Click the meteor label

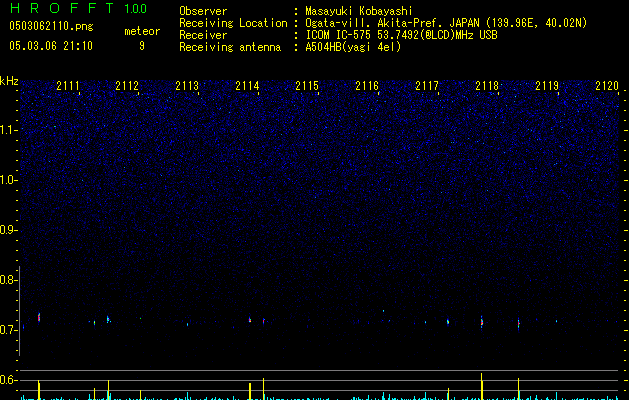(142, 31)
